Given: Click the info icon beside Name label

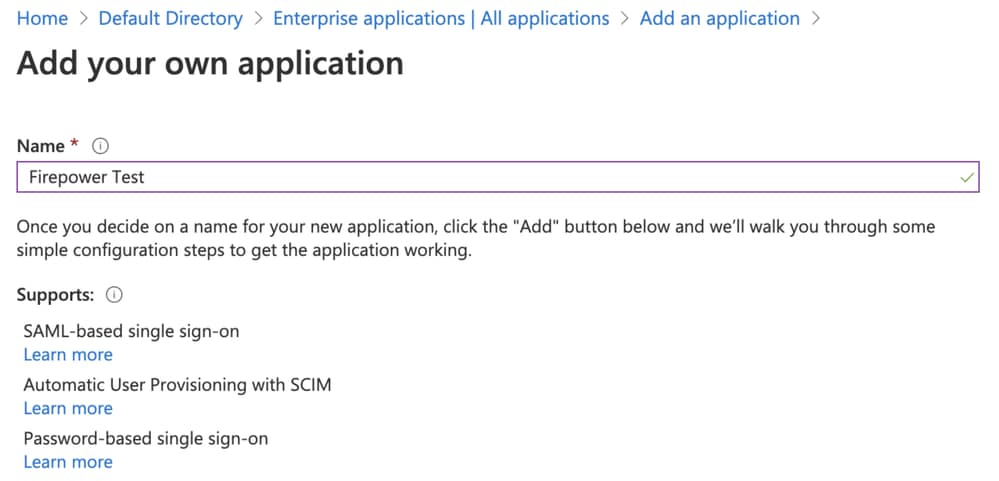Looking at the screenshot, I should 100,146.
